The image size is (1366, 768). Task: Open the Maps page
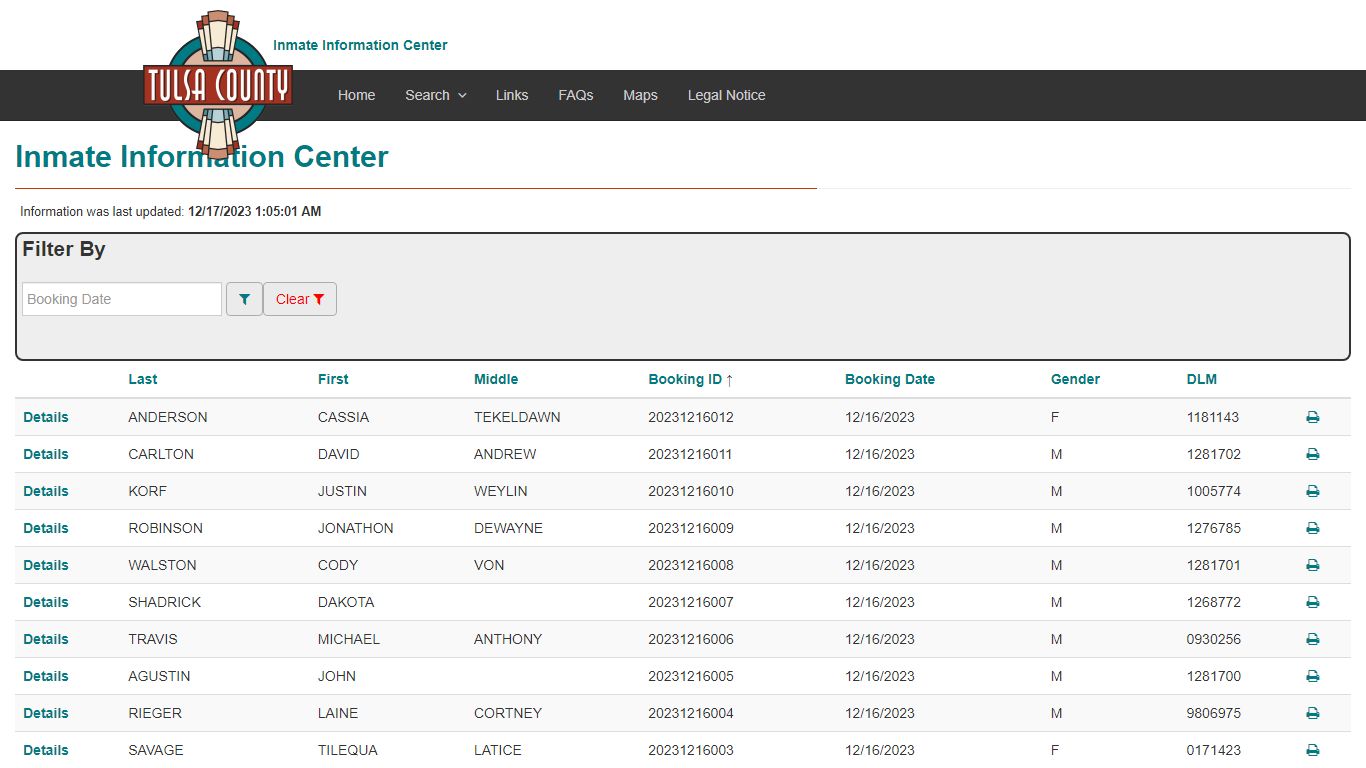coord(640,95)
